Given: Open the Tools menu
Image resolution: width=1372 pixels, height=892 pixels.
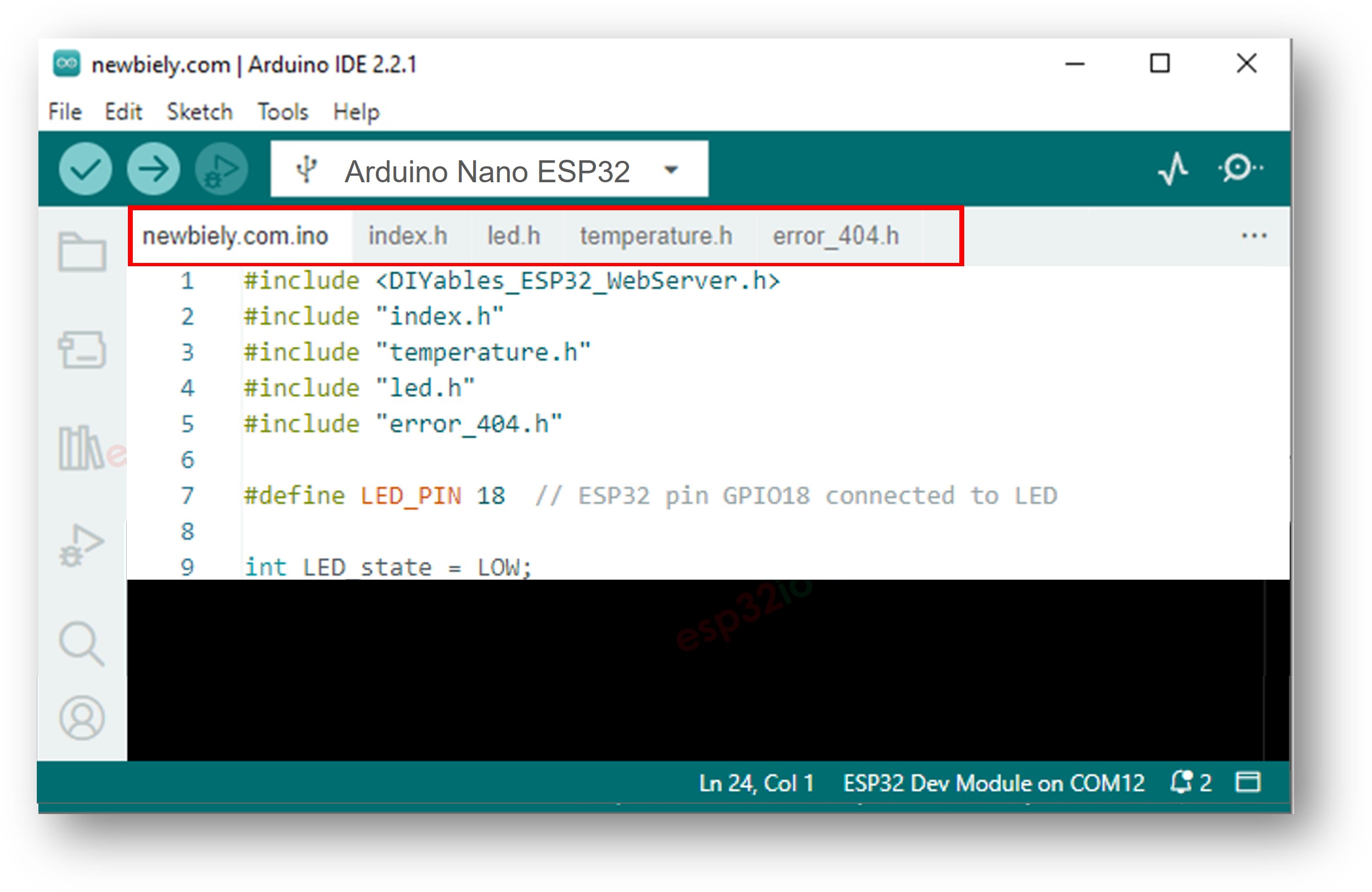Looking at the screenshot, I should [x=282, y=111].
